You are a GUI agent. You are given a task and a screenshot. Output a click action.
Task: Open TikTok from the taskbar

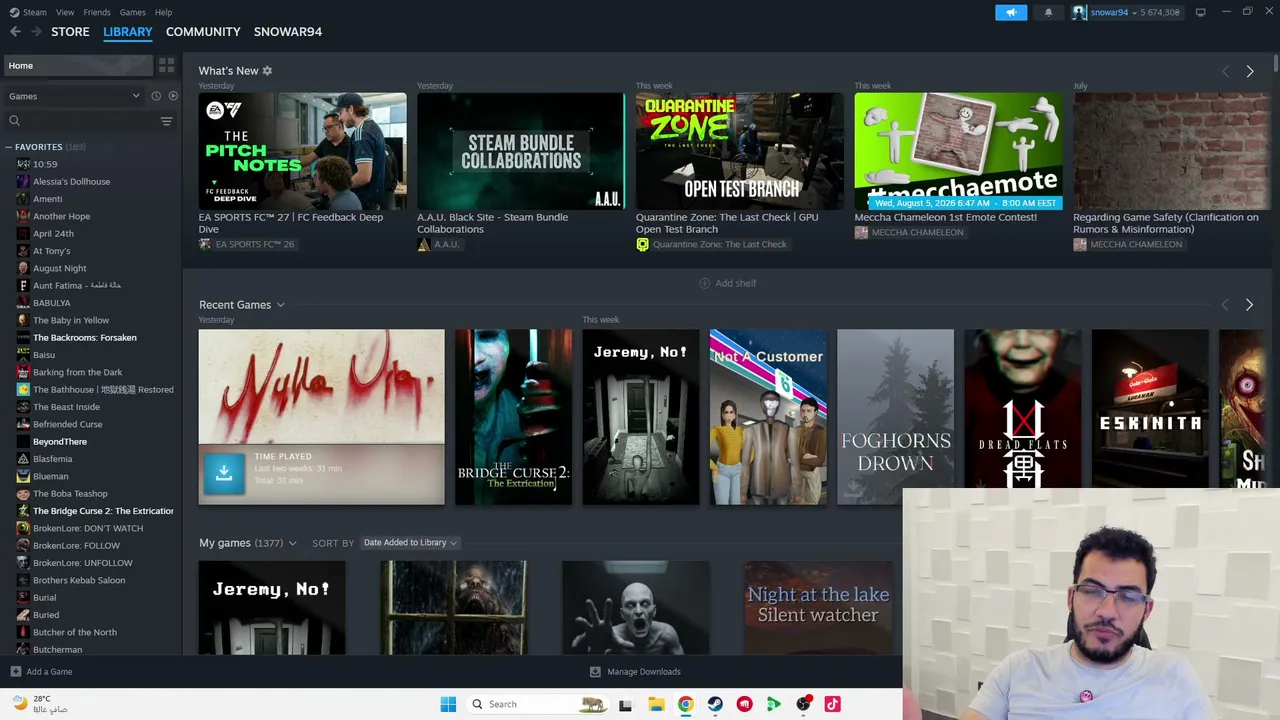point(832,704)
